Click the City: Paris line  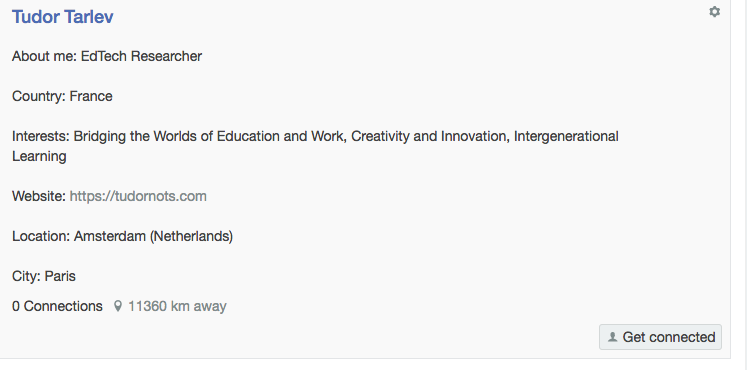click(44, 276)
